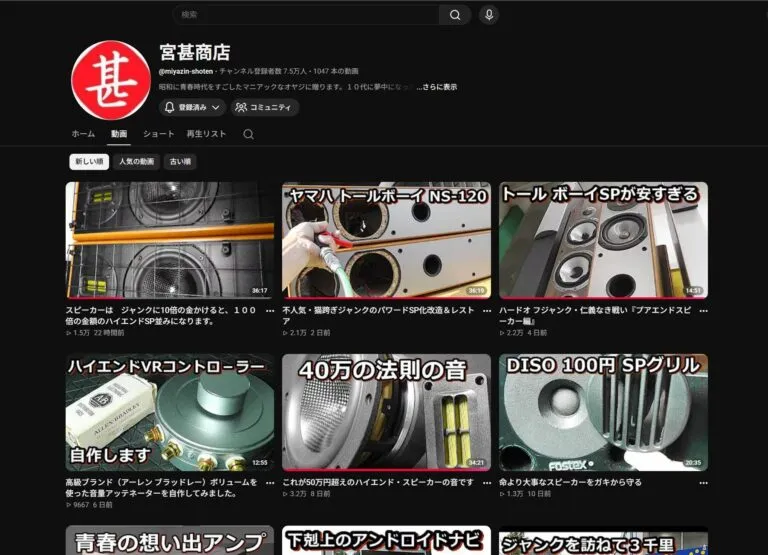768x555 pixels.
Task: Click the 検索 search input field
Action: pyautogui.click(x=306, y=15)
